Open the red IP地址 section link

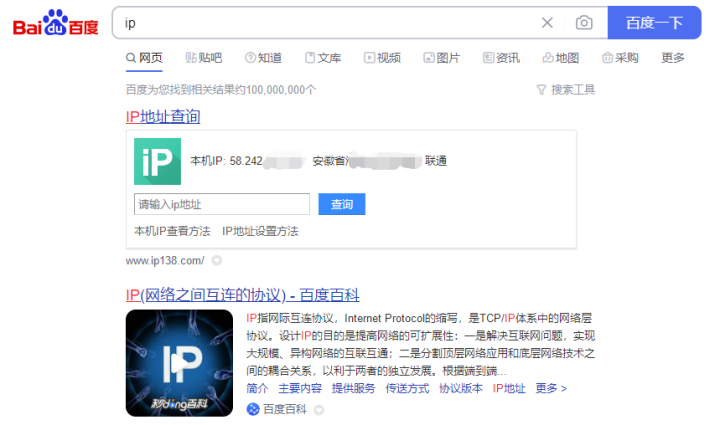[509, 388]
